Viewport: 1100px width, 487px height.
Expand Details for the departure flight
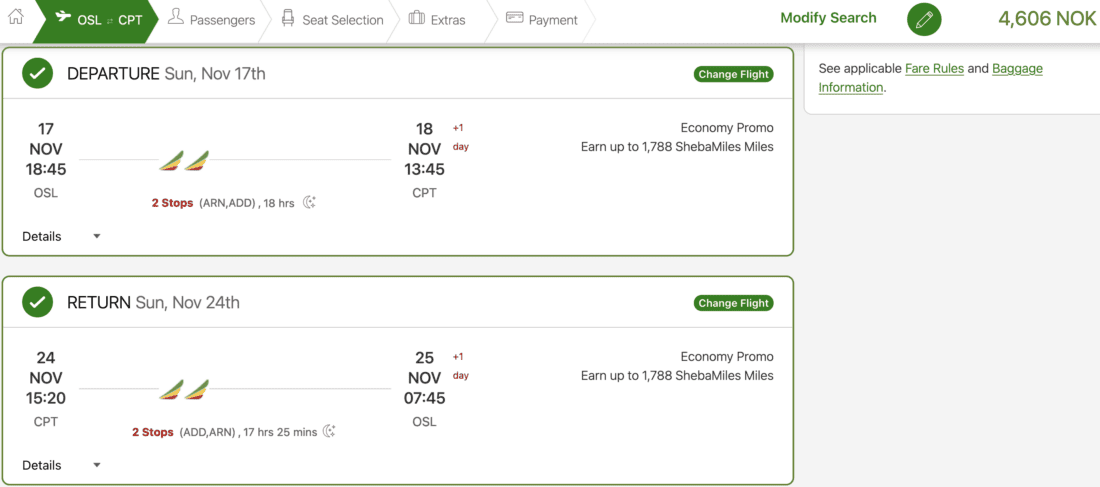pos(61,236)
